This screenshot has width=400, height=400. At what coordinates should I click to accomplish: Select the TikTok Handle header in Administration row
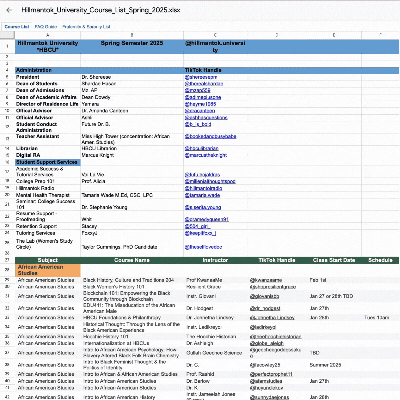(x=215, y=70)
